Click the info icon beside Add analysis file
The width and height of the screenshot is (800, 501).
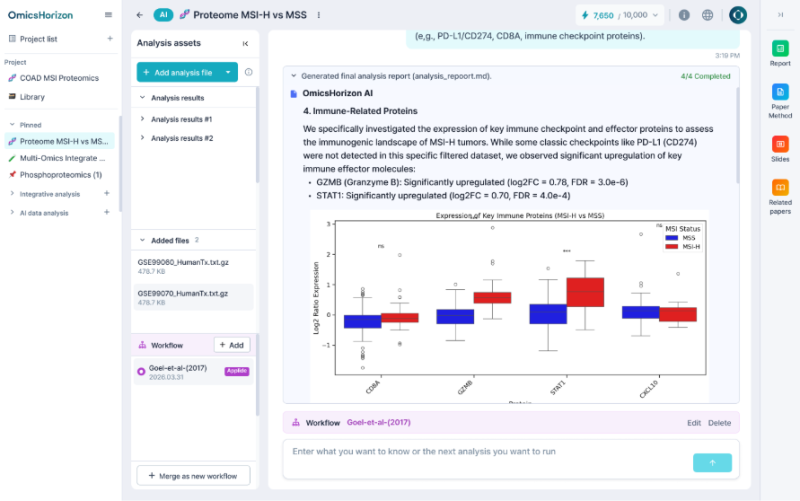[248, 72]
